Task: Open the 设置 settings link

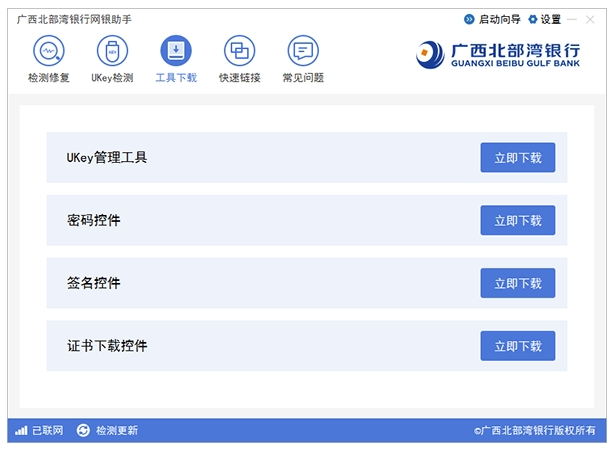Action: (x=550, y=19)
